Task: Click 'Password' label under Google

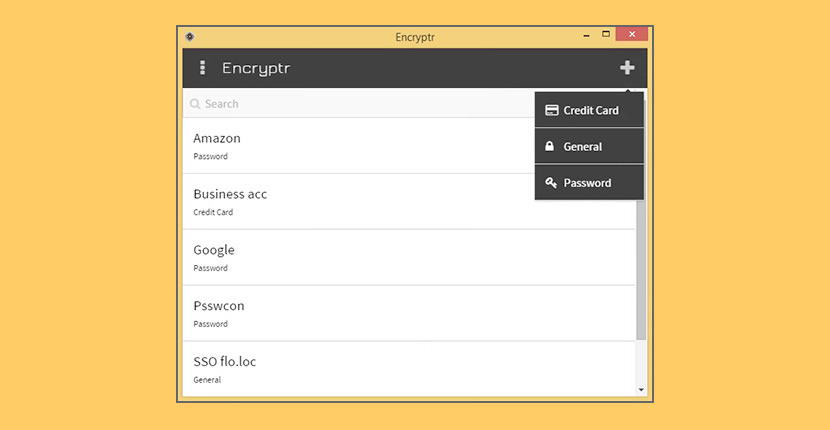Action: [211, 268]
